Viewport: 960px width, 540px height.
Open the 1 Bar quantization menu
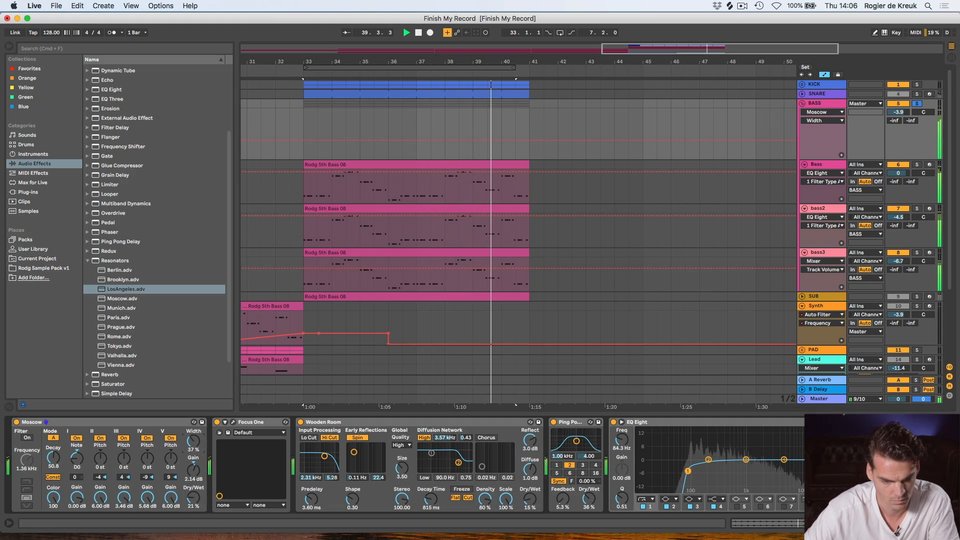(137, 32)
